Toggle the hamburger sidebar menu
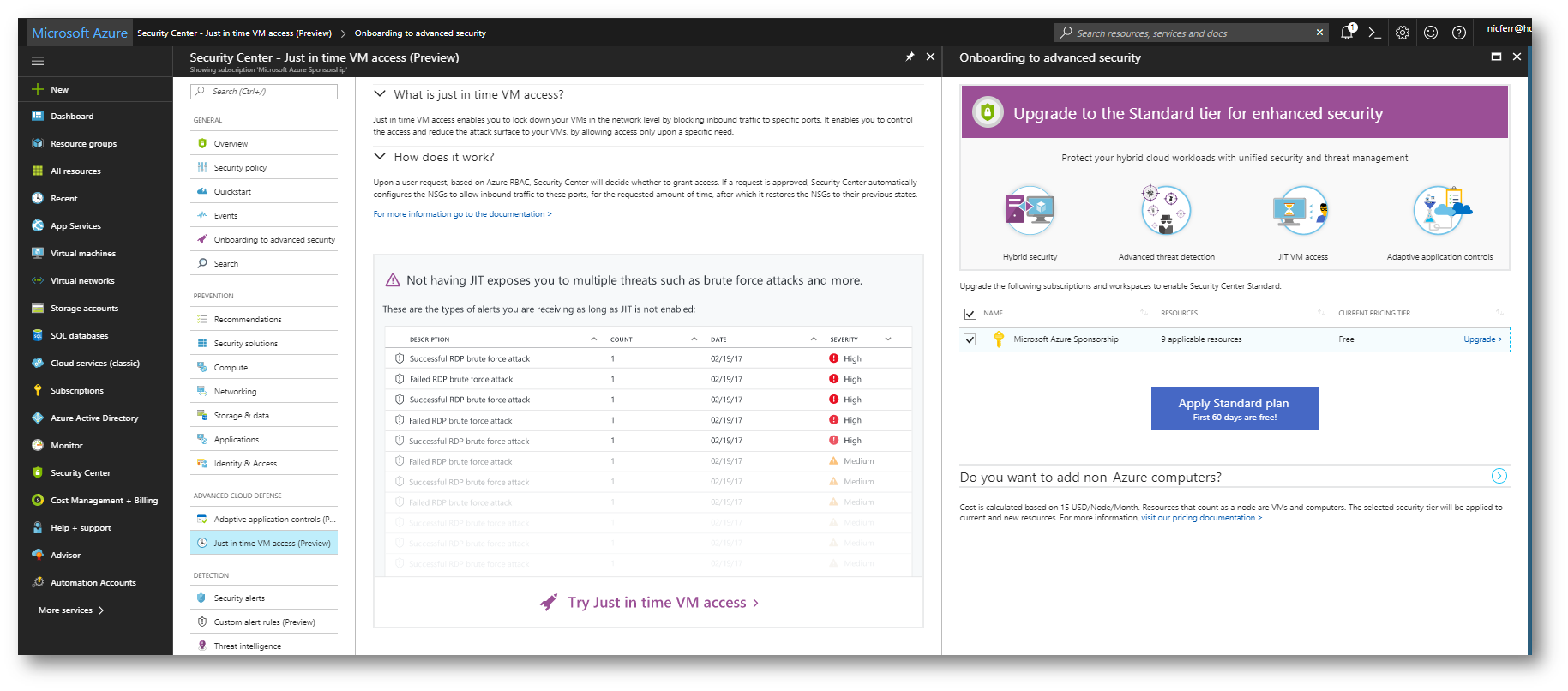The width and height of the screenshot is (1568, 691). (38, 61)
